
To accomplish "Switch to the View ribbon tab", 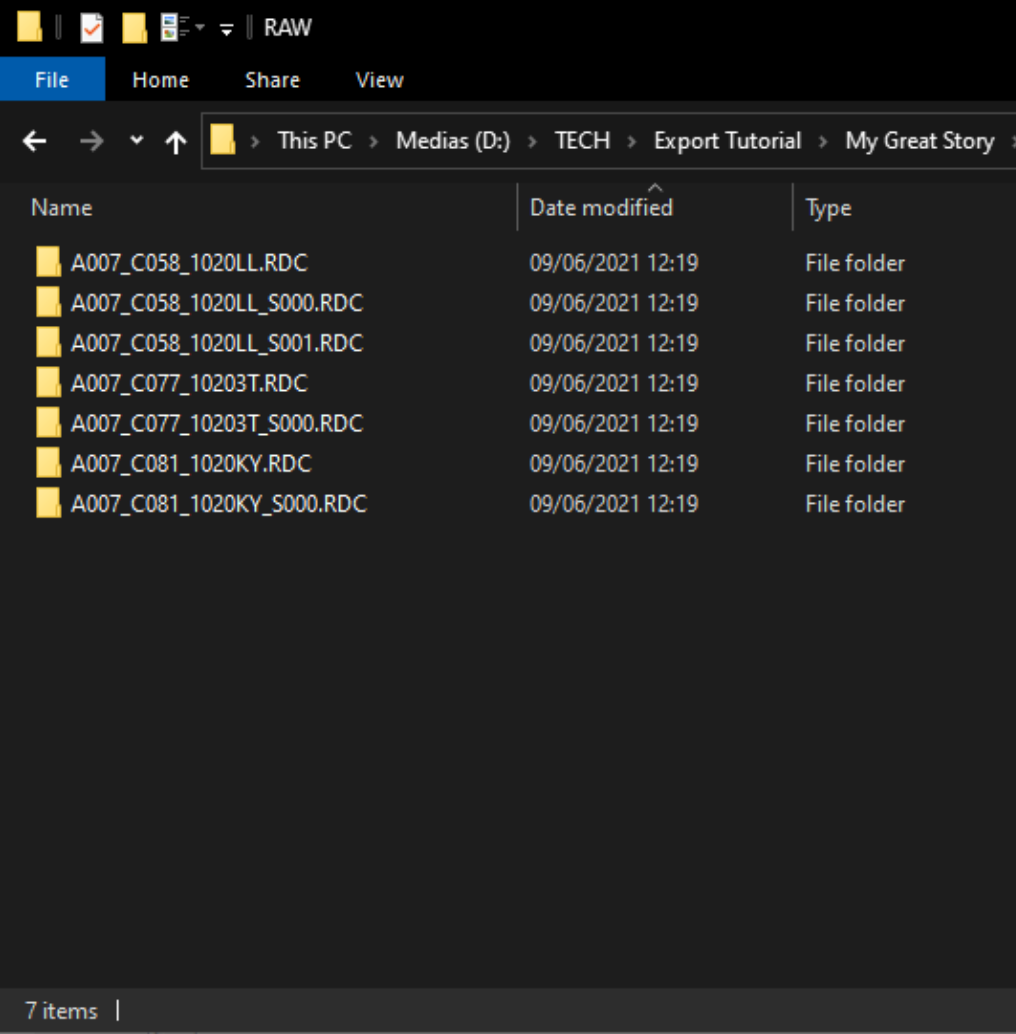I will click(378, 80).
